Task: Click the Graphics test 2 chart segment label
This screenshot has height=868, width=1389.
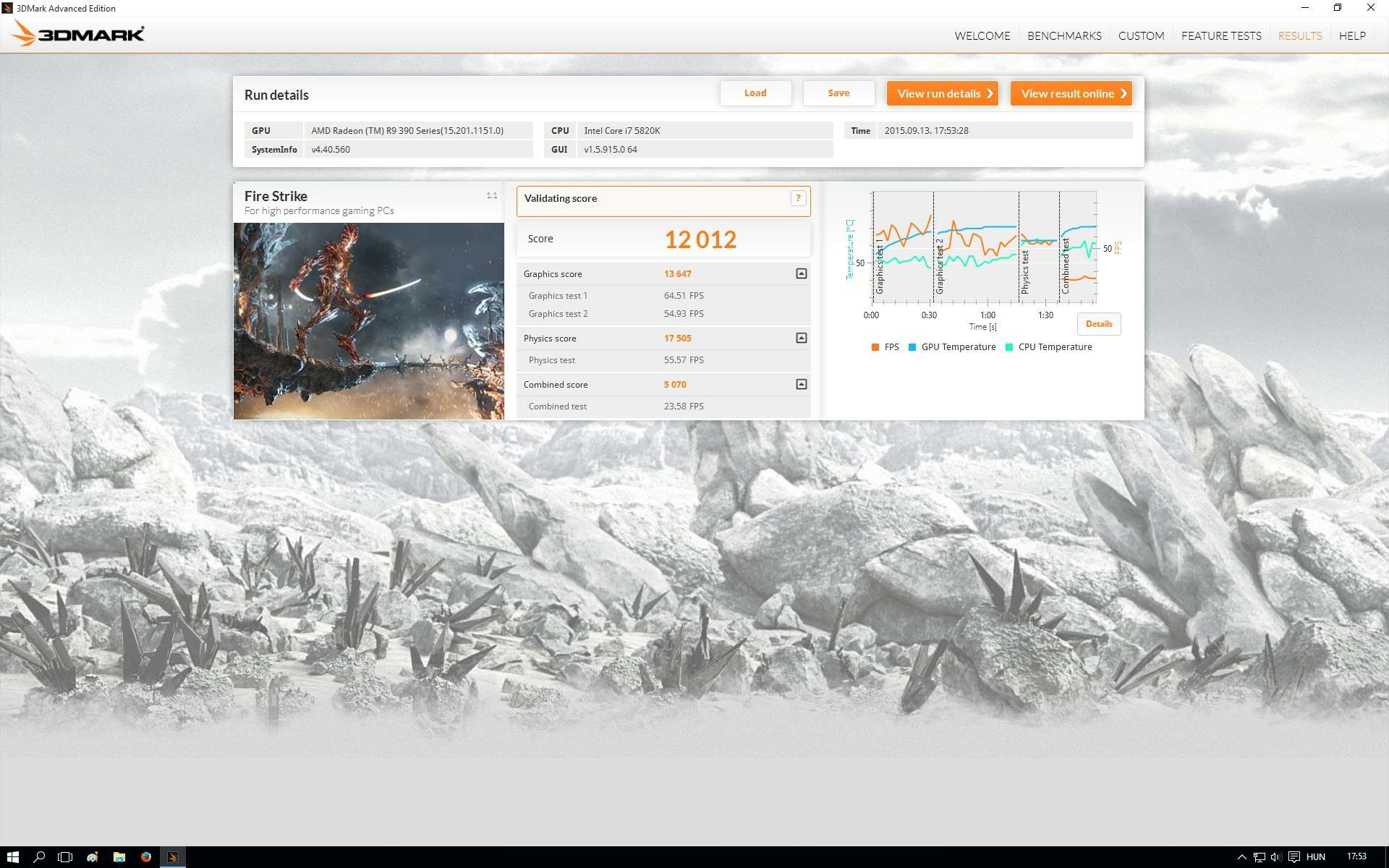Action: (940, 266)
